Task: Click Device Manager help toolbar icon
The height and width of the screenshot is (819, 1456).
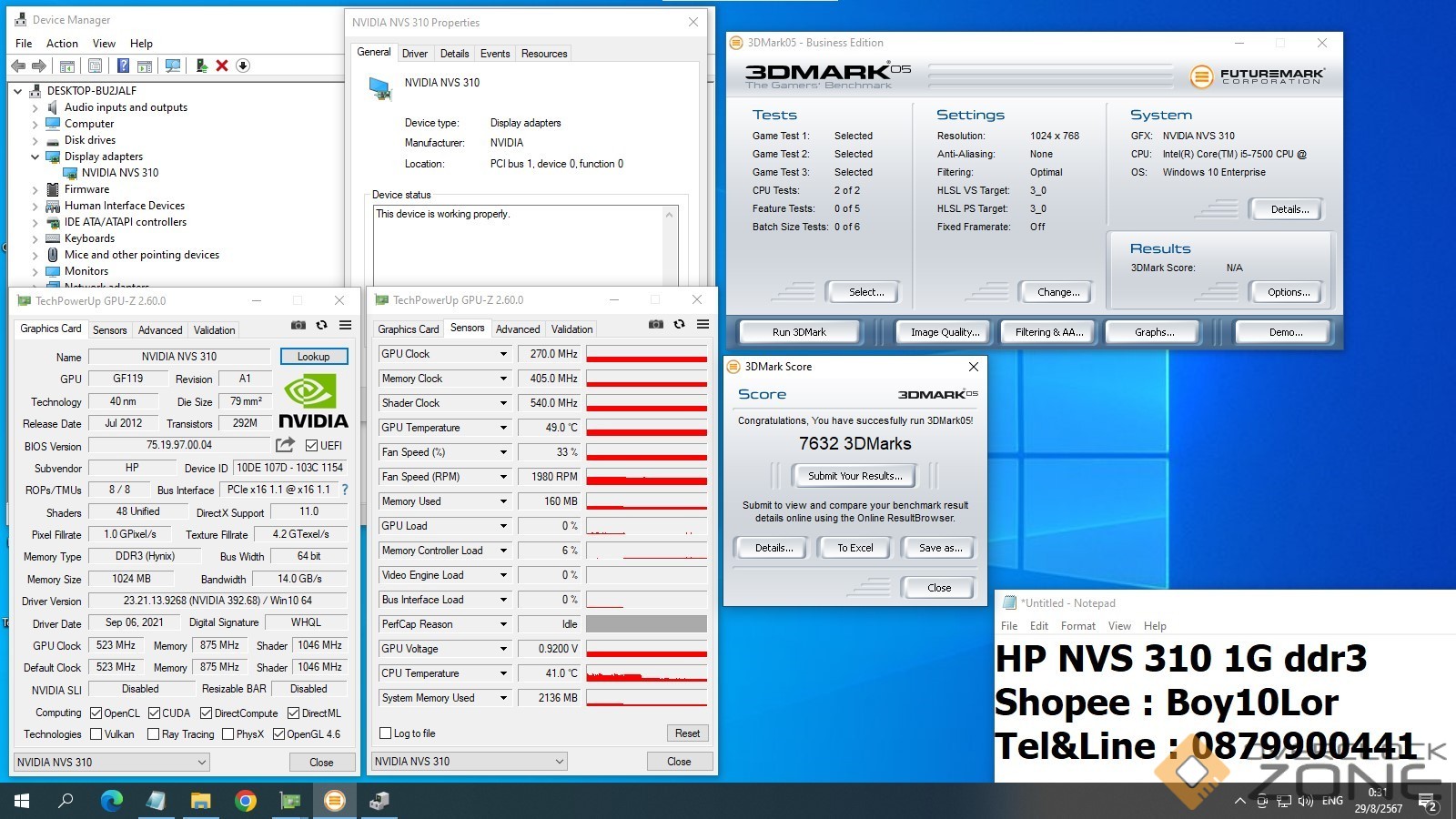Action: (x=123, y=66)
